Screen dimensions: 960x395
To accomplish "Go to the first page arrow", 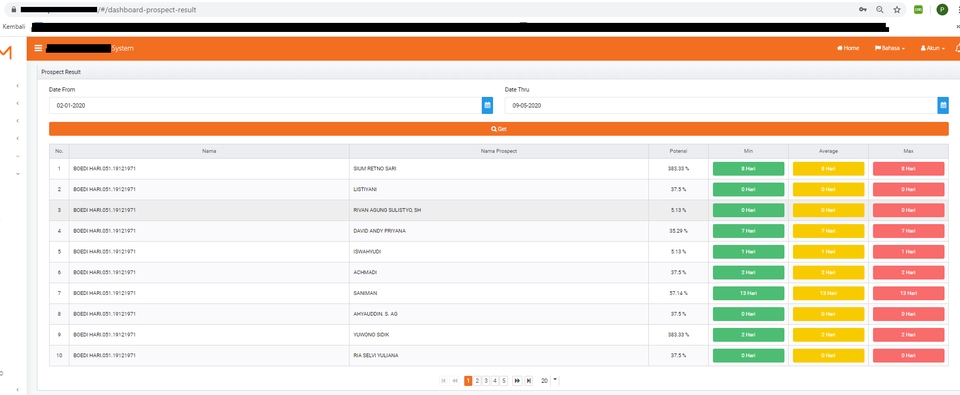I will (x=443, y=381).
